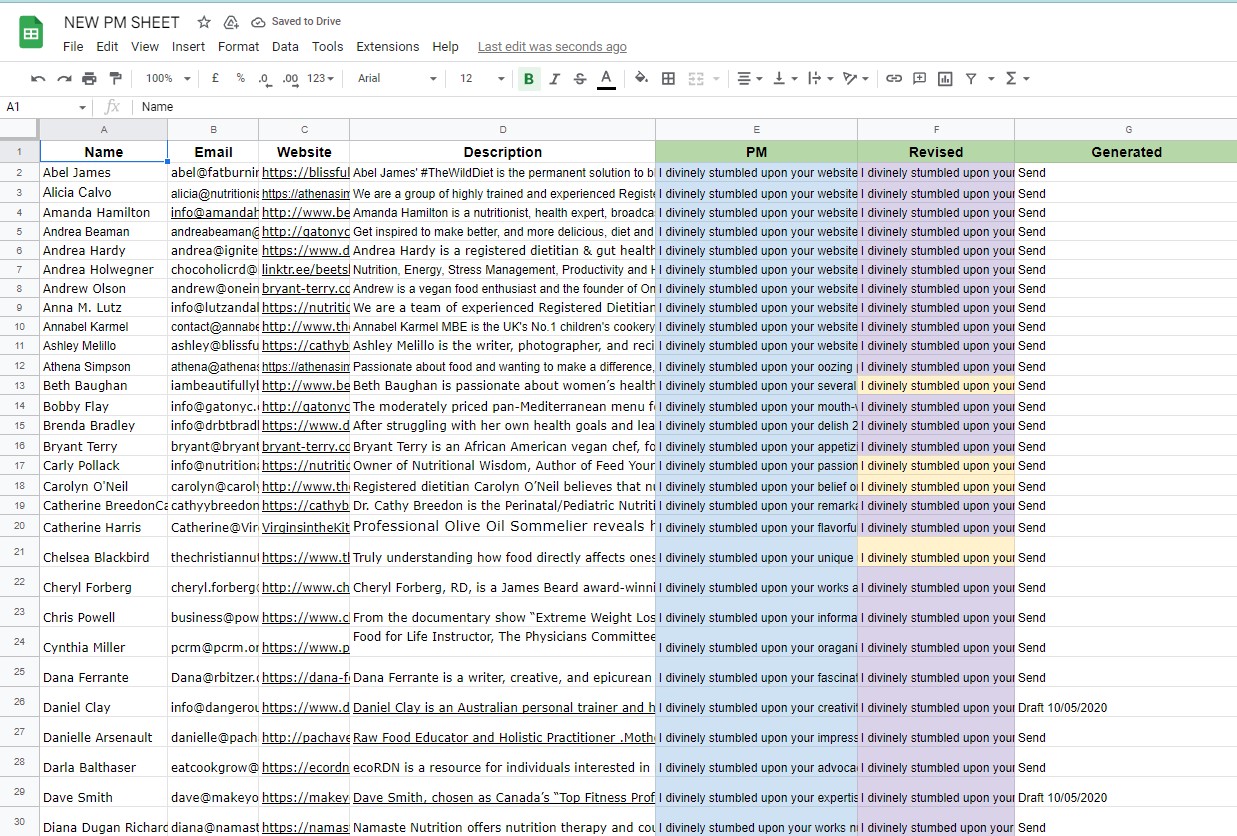Open the text wrapping dropdown
Screen dimensions: 1237x836
tap(821, 78)
